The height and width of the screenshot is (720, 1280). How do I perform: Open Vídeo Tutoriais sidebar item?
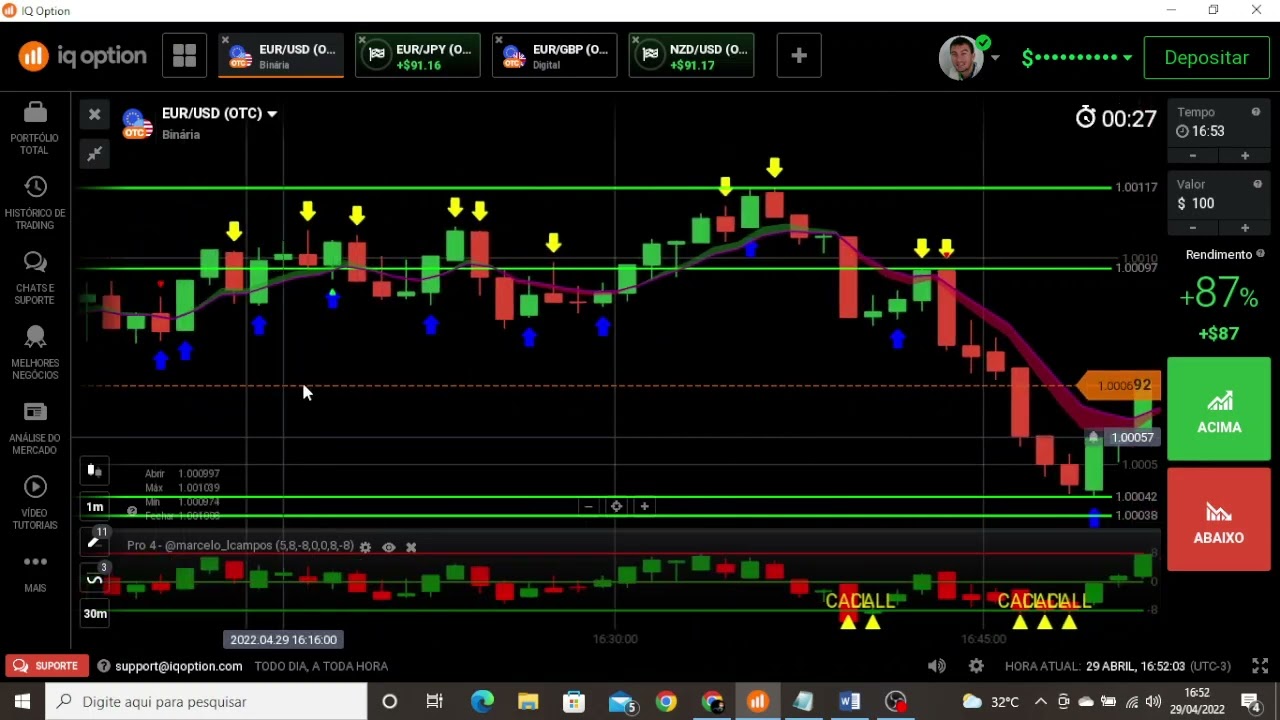[x=35, y=503]
